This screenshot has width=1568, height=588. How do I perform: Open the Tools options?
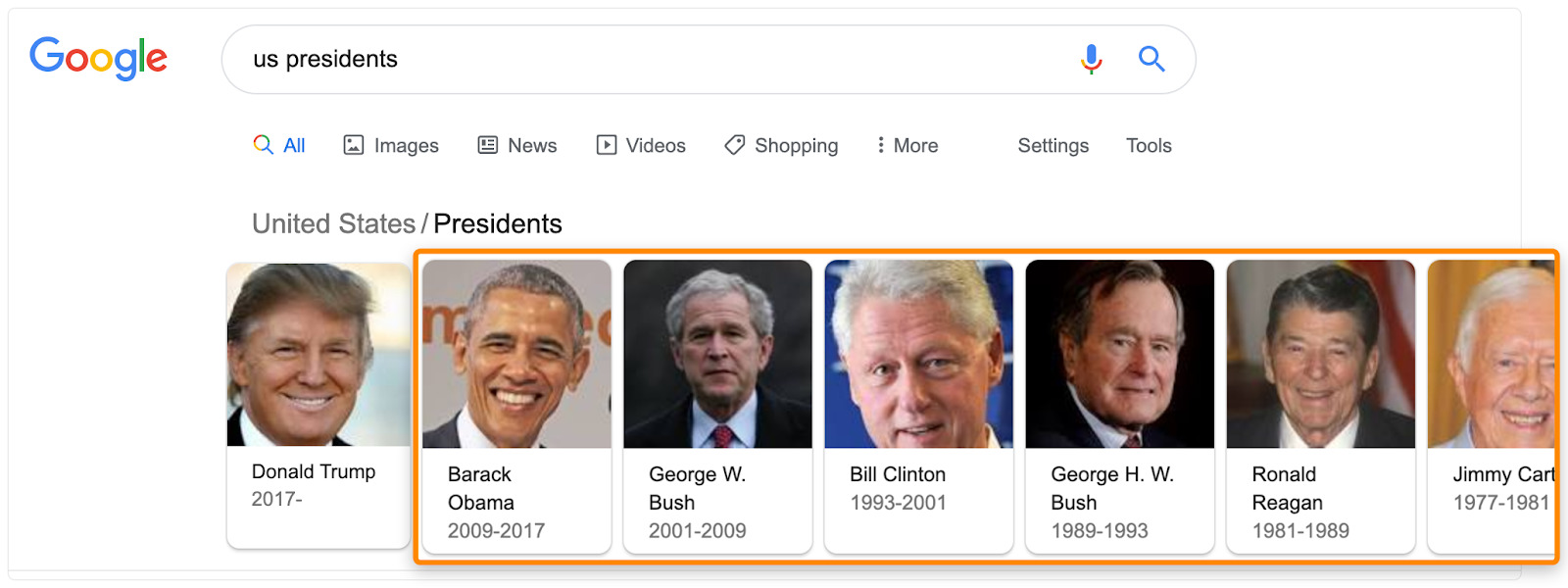pos(1148,145)
